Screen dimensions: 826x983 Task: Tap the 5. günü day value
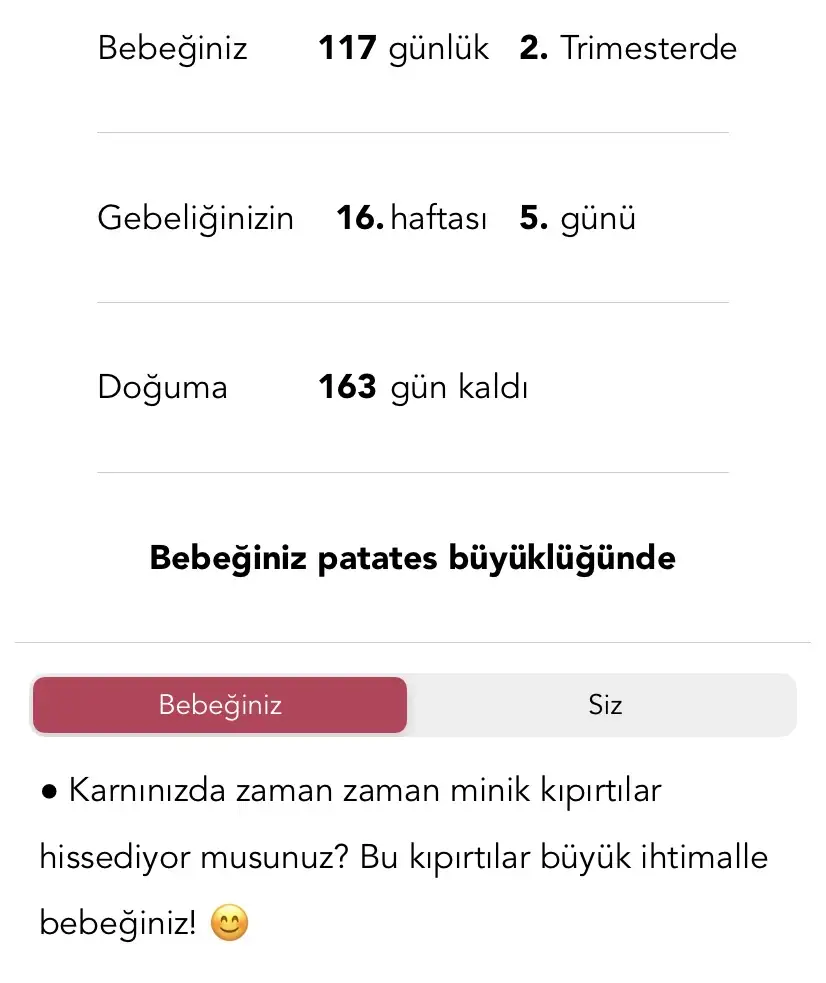(577, 218)
